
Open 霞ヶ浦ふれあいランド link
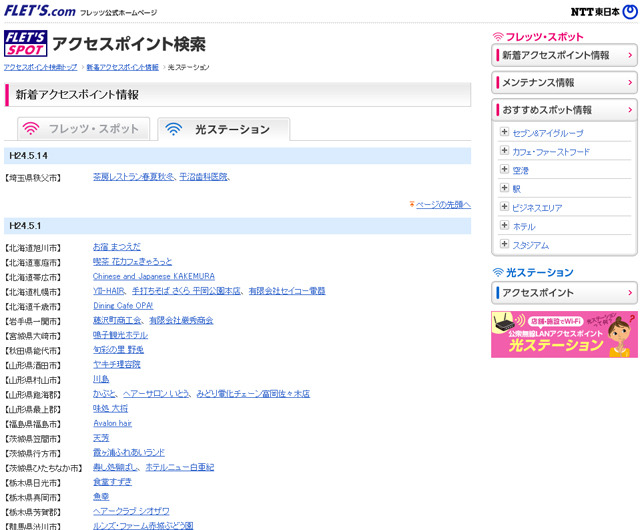(129, 452)
